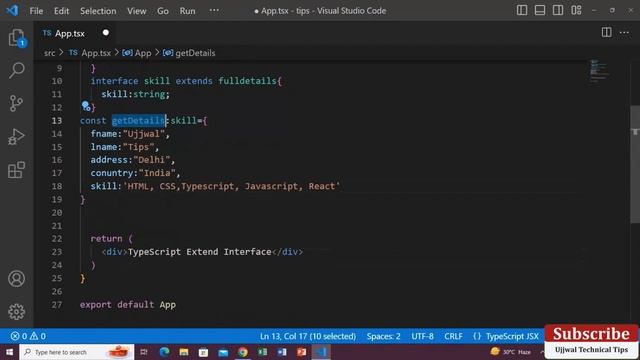Screen dimensions: 640x360
Task: Click the "Ujjwal" string on line 14
Action: click(x=144, y=134)
